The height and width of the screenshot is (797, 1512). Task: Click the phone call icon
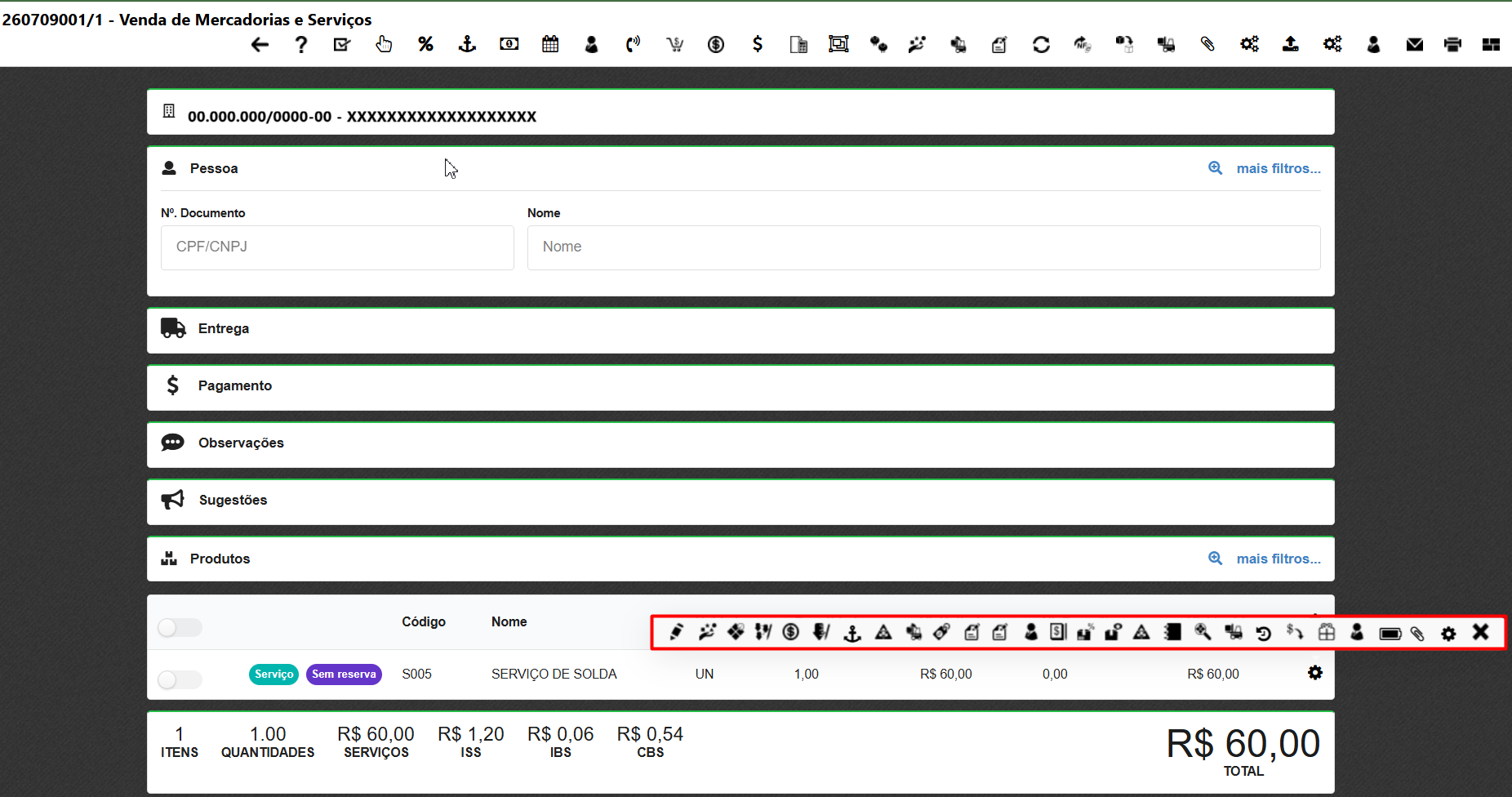pos(633,44)
